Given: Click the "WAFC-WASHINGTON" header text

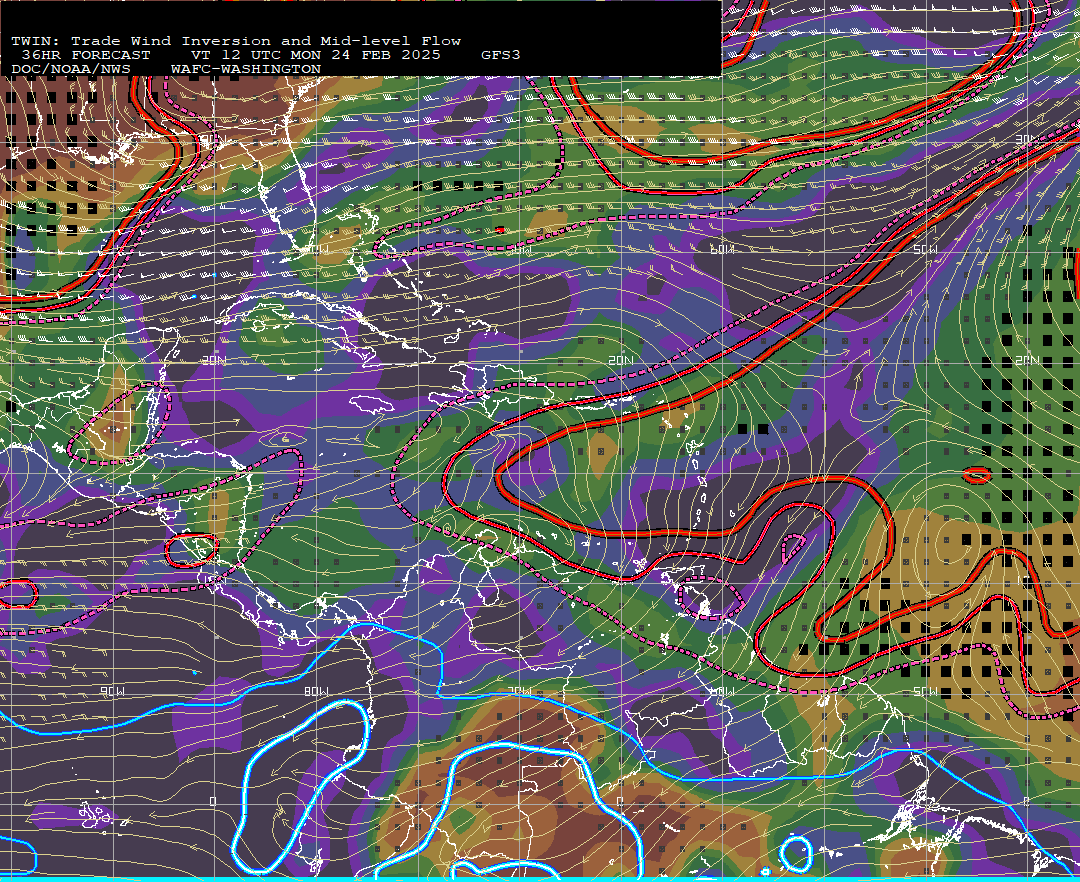Looking at the screenshot, I should click(x=245, y=70).
